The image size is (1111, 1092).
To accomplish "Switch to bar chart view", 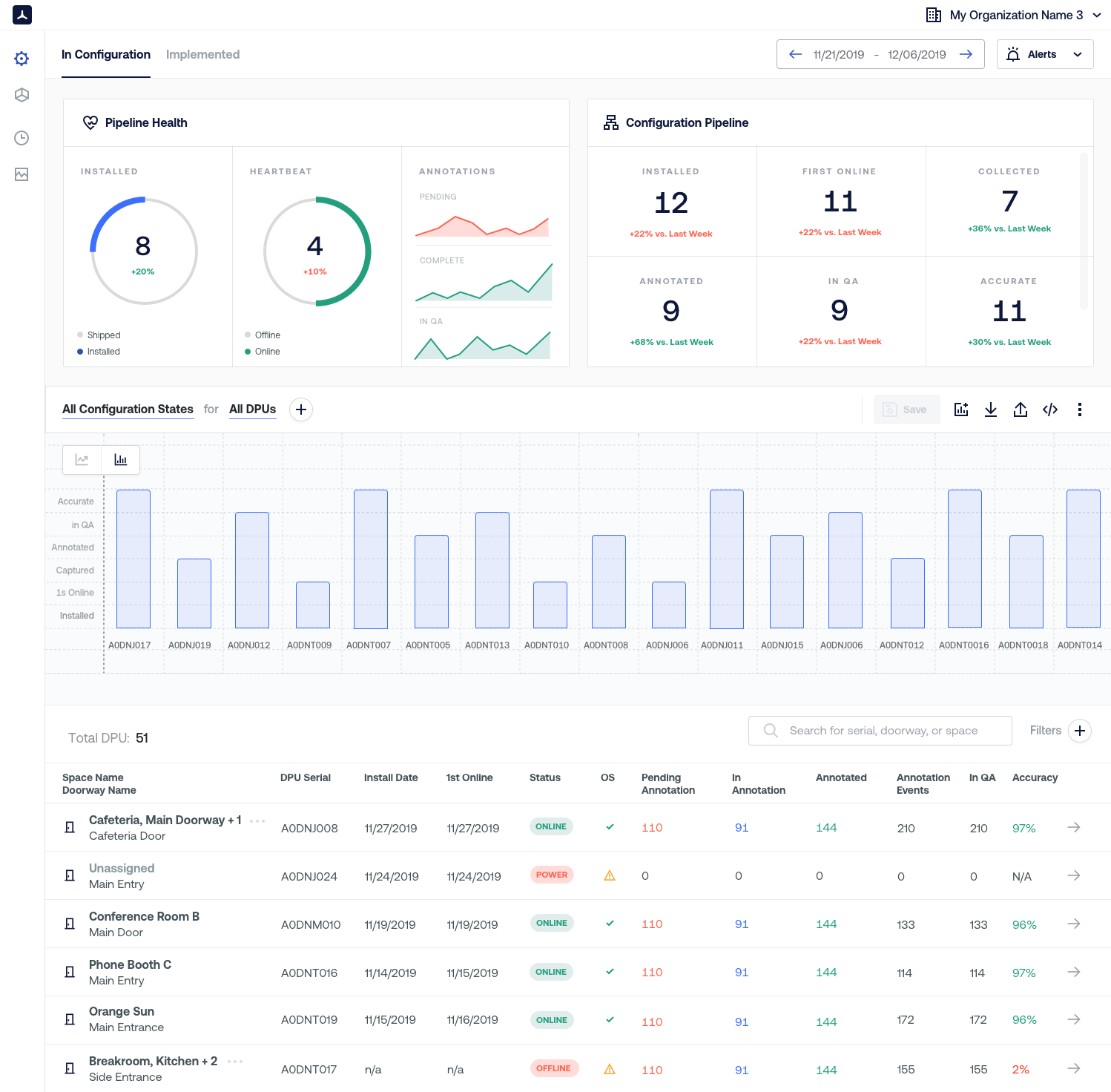I will (x=120, y=460).
